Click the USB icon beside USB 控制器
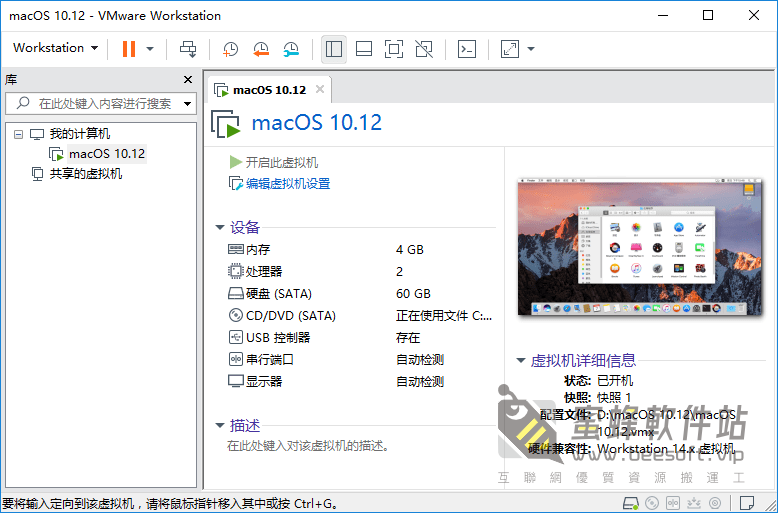 click(x=235, y=337)
